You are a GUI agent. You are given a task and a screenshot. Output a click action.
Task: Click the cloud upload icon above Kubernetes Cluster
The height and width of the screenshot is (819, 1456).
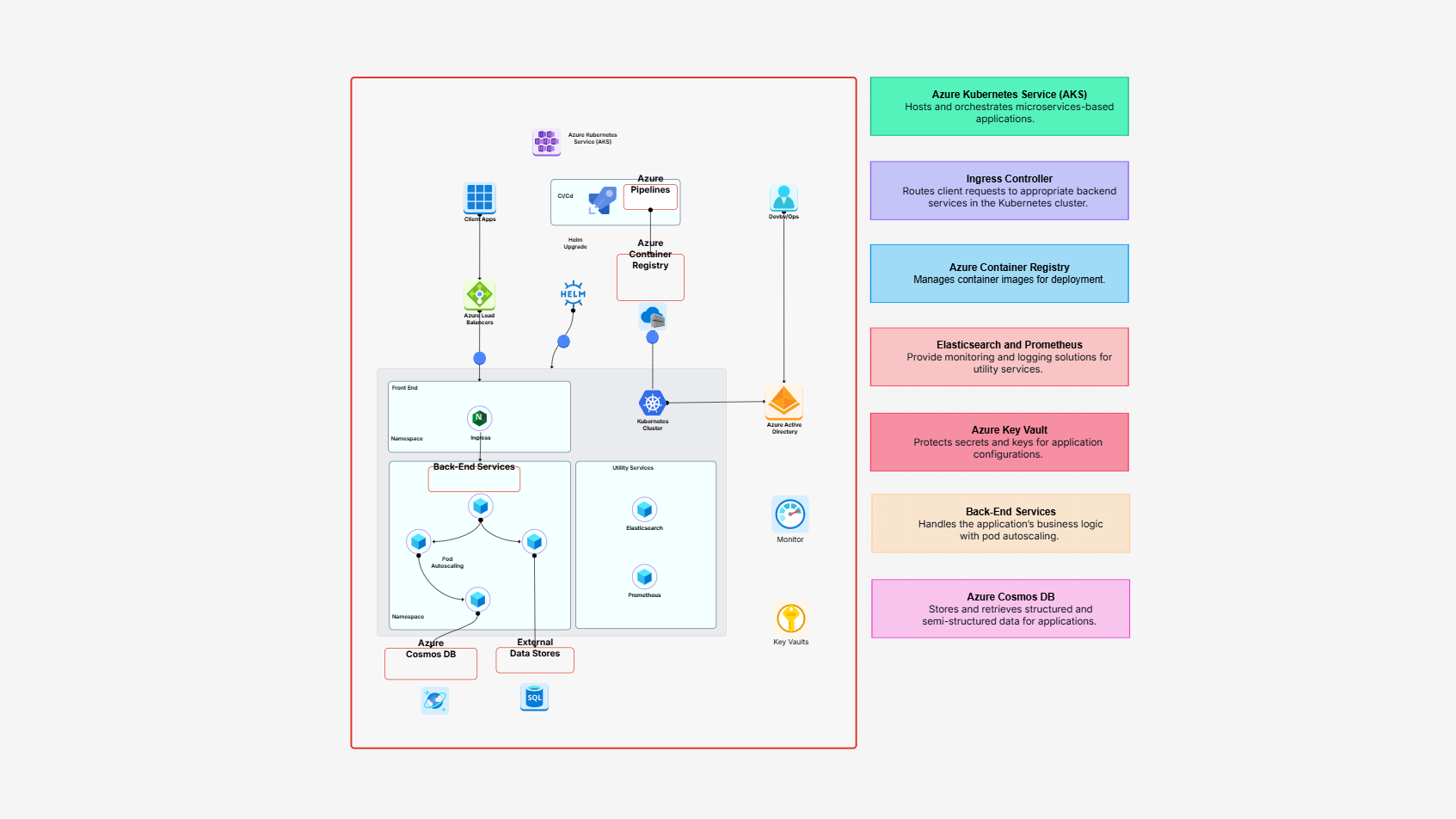(x=651, y=317)
